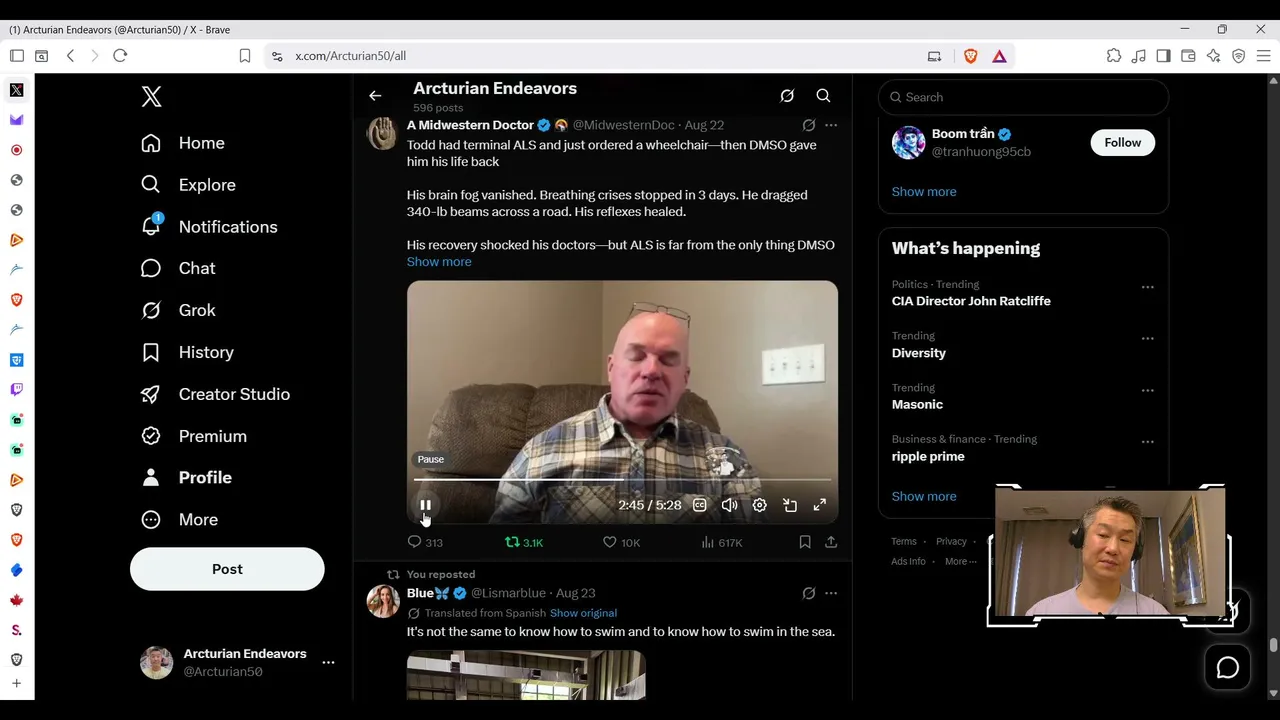Toggle closed captions on the video
Image resolution: width=1280 pixels, height=720 pixels.
tap(700, 505)
